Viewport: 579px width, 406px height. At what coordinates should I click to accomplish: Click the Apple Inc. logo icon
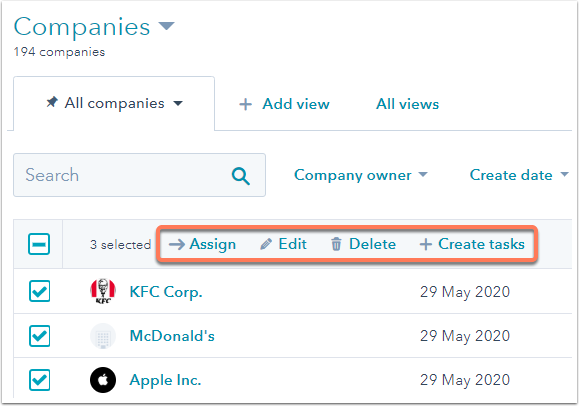click(103, 380)
